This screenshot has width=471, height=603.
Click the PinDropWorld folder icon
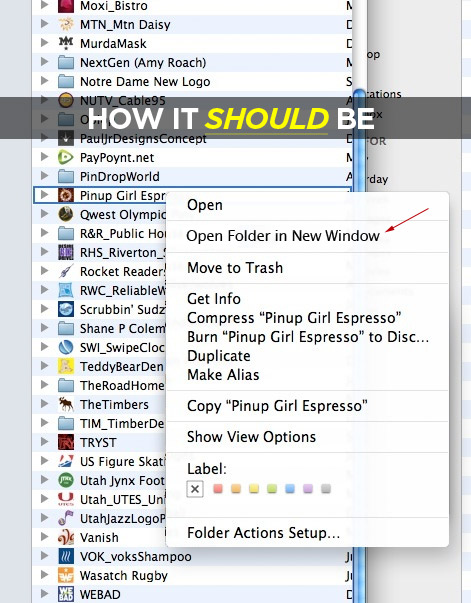[x=66, y=176]
